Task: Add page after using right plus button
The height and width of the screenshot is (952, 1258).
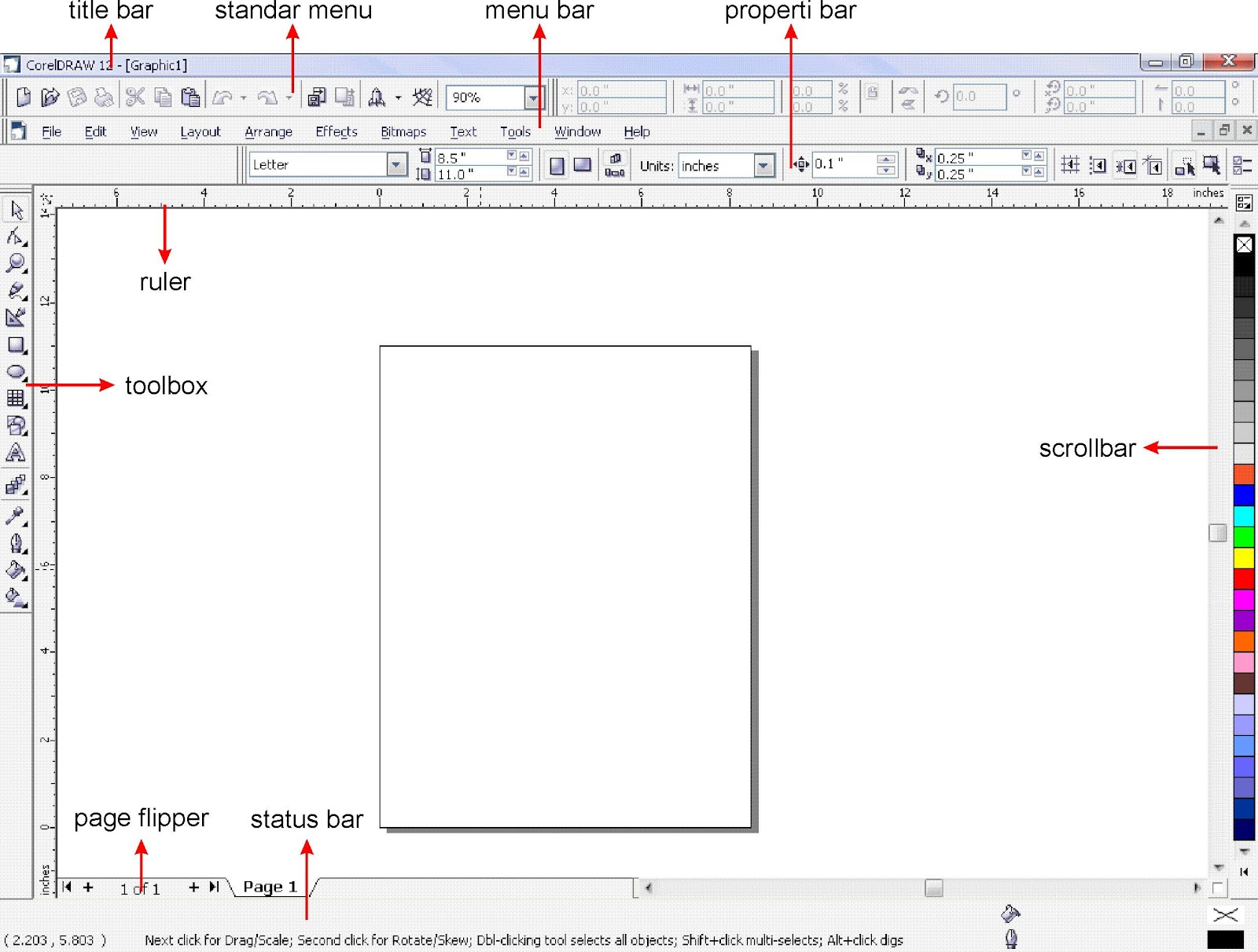Action: click(x=193, y=887)
